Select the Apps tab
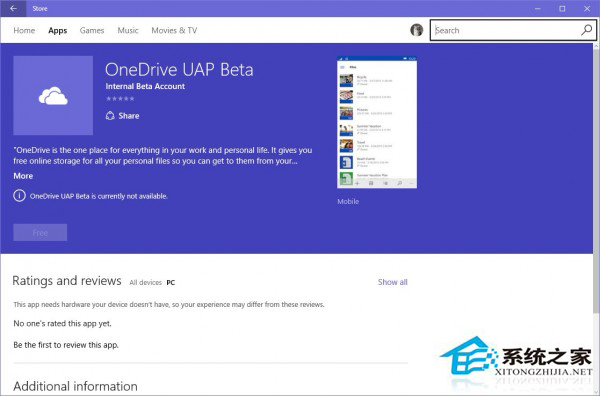This screenshot has width=600, height=396. (58, 31)
